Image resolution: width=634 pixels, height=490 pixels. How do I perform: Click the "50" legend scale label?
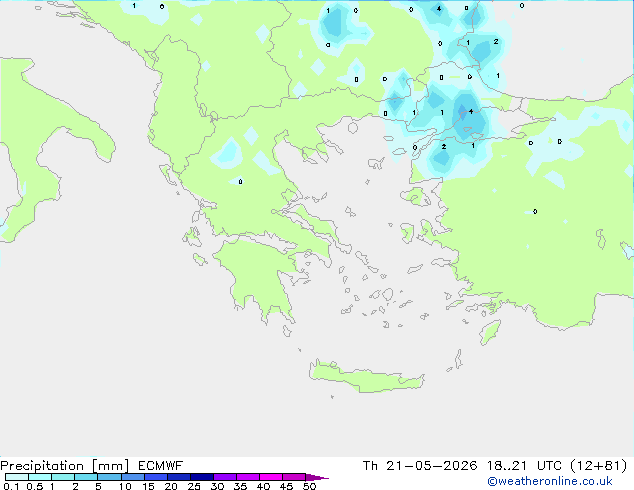tap(310, 486)
